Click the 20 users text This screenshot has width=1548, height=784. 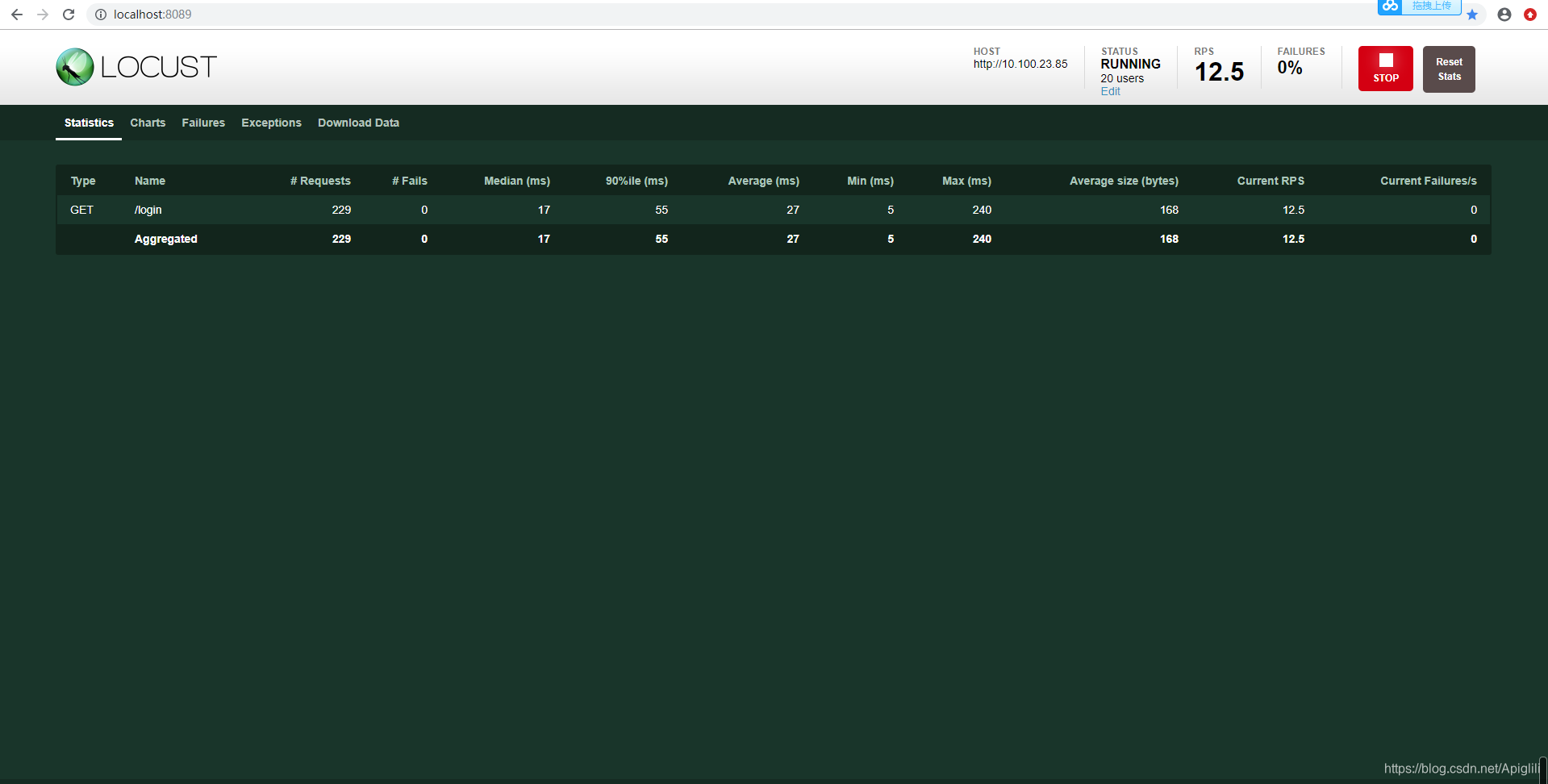coord(1122,78)
